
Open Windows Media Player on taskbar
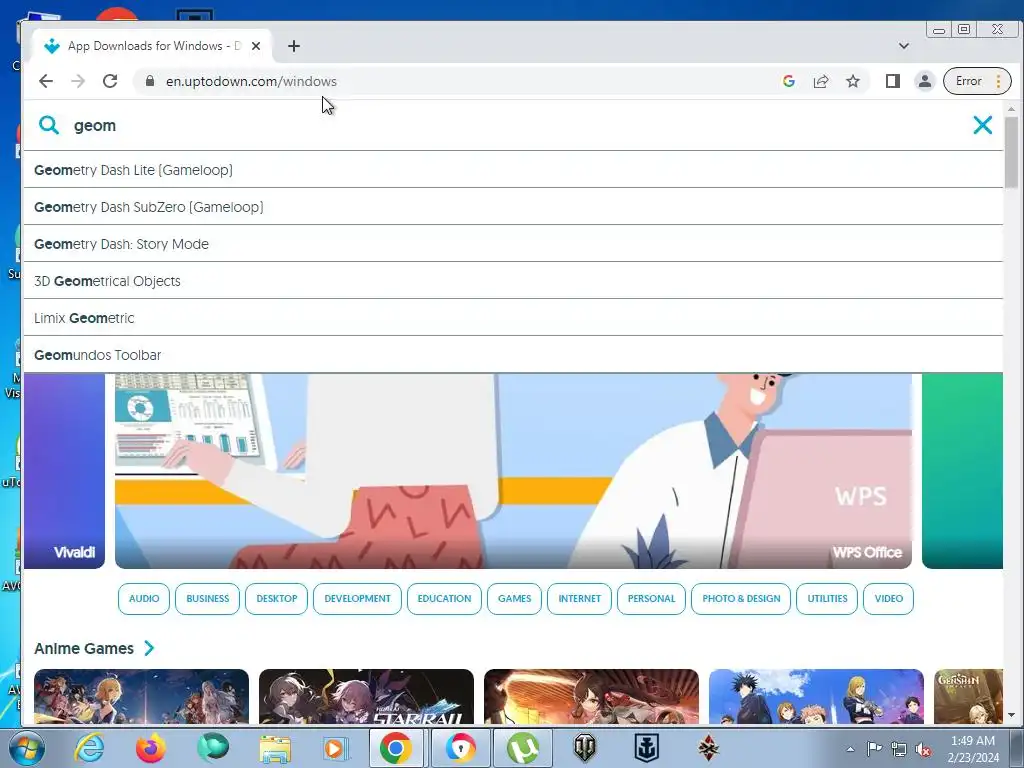coord(337,748)
